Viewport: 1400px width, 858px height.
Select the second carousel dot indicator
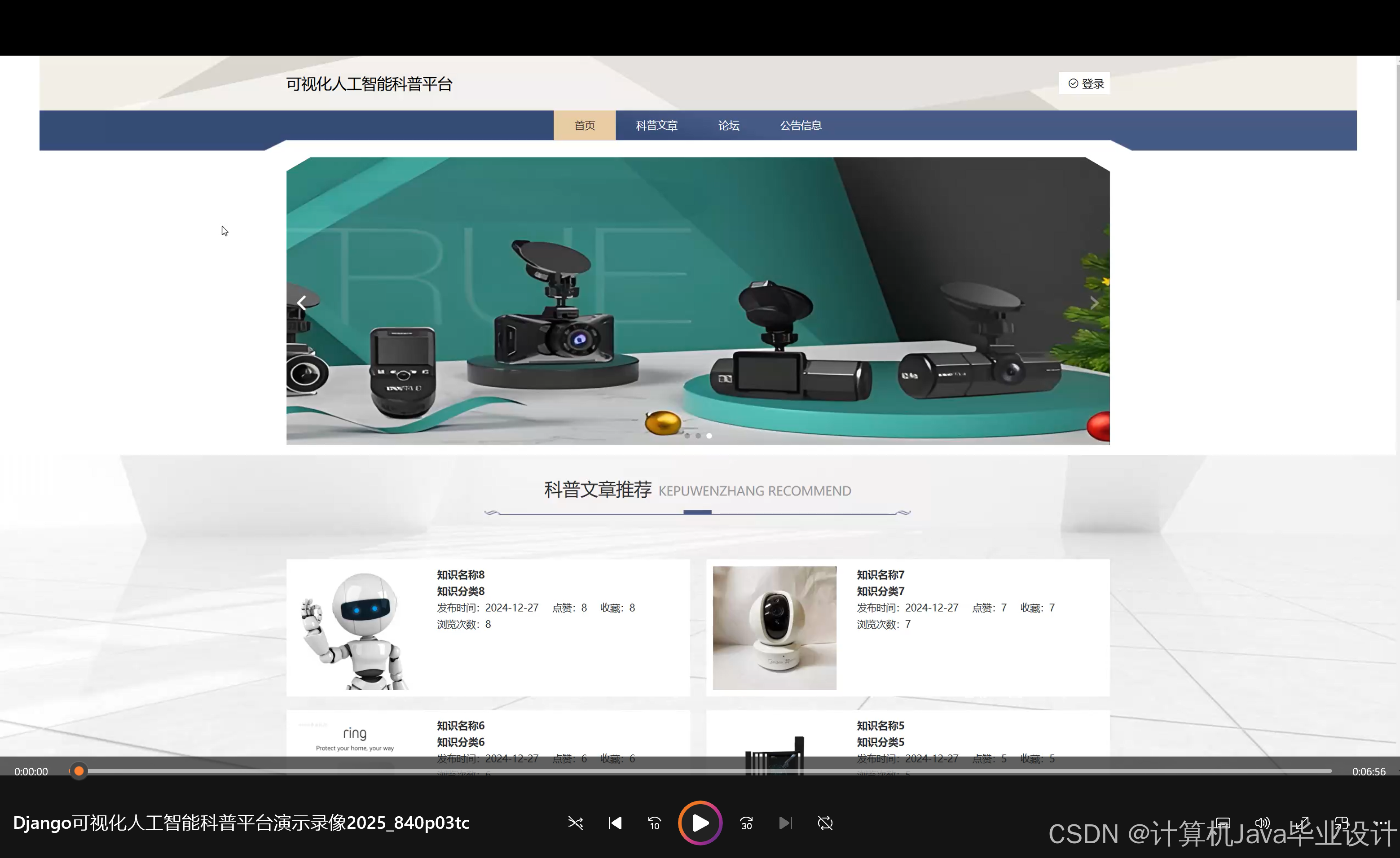click(698, 436)
